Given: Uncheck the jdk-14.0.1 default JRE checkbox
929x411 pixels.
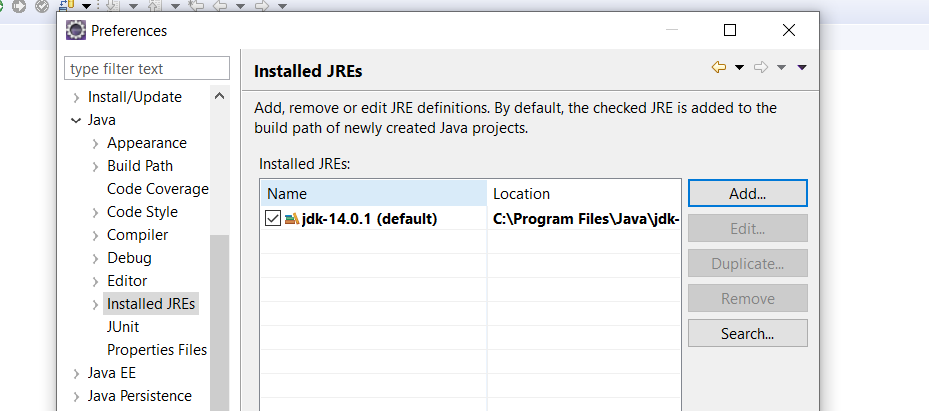Looking at the screenshot, I should tap(273, 219).
